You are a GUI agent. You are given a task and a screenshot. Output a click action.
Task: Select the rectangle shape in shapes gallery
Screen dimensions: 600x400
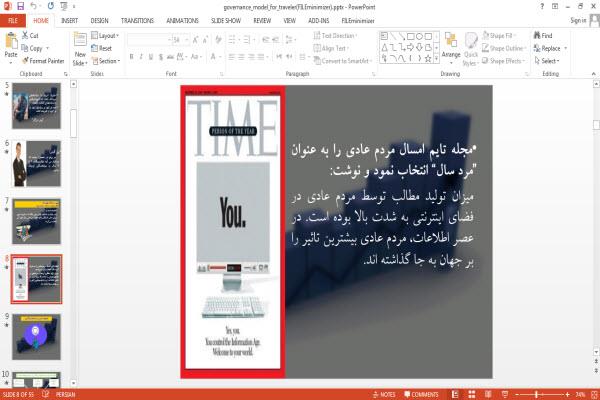pos(411,36)
